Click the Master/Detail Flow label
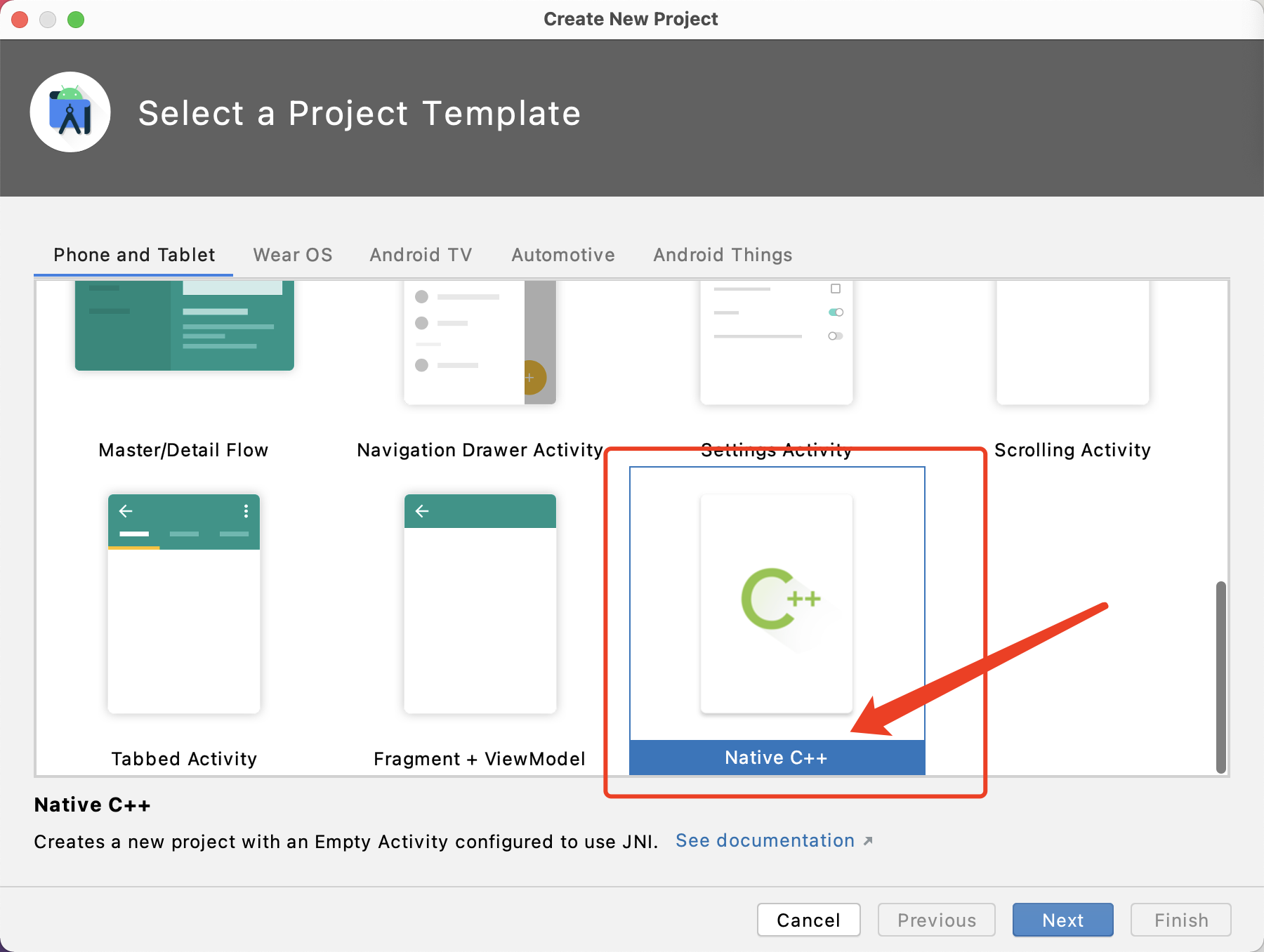The image size is (1264, 952). [183, 450]
